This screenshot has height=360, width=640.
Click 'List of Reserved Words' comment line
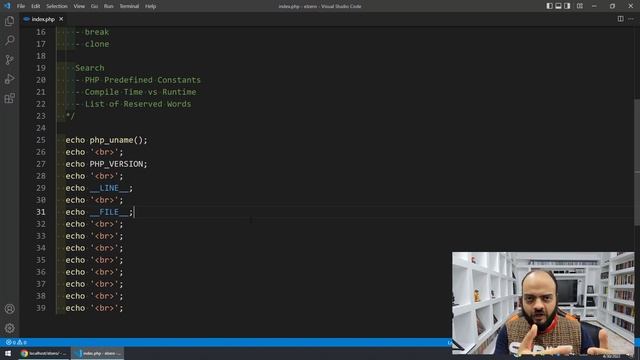click(x=138, y=104)
